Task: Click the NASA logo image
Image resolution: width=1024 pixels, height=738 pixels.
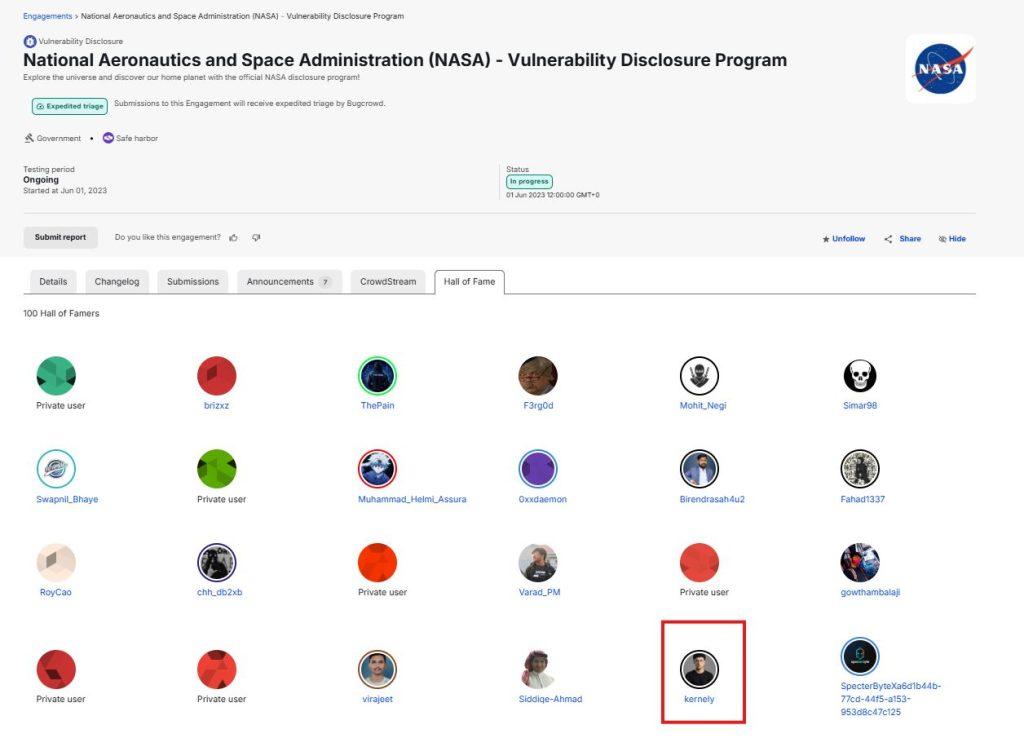Action: (x=940, y=69)
